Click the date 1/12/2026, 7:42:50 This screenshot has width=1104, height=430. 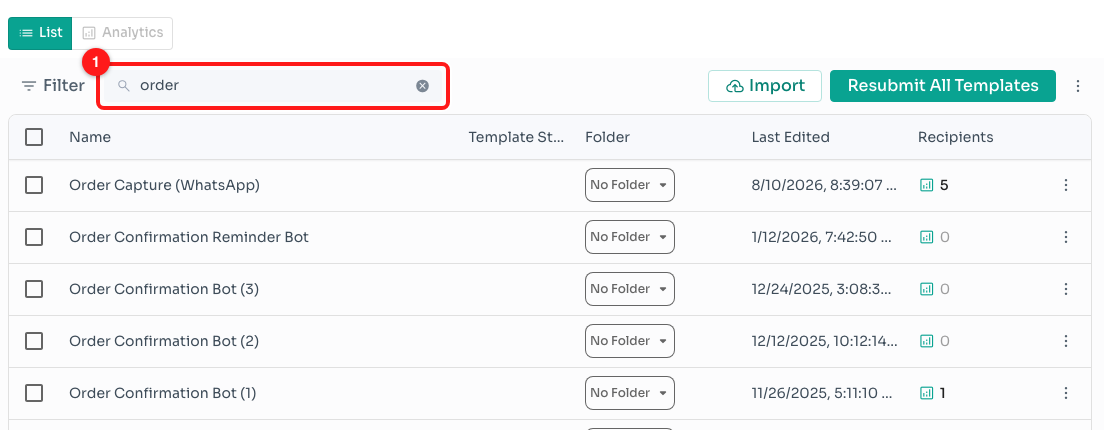click(x=824, y=237)
